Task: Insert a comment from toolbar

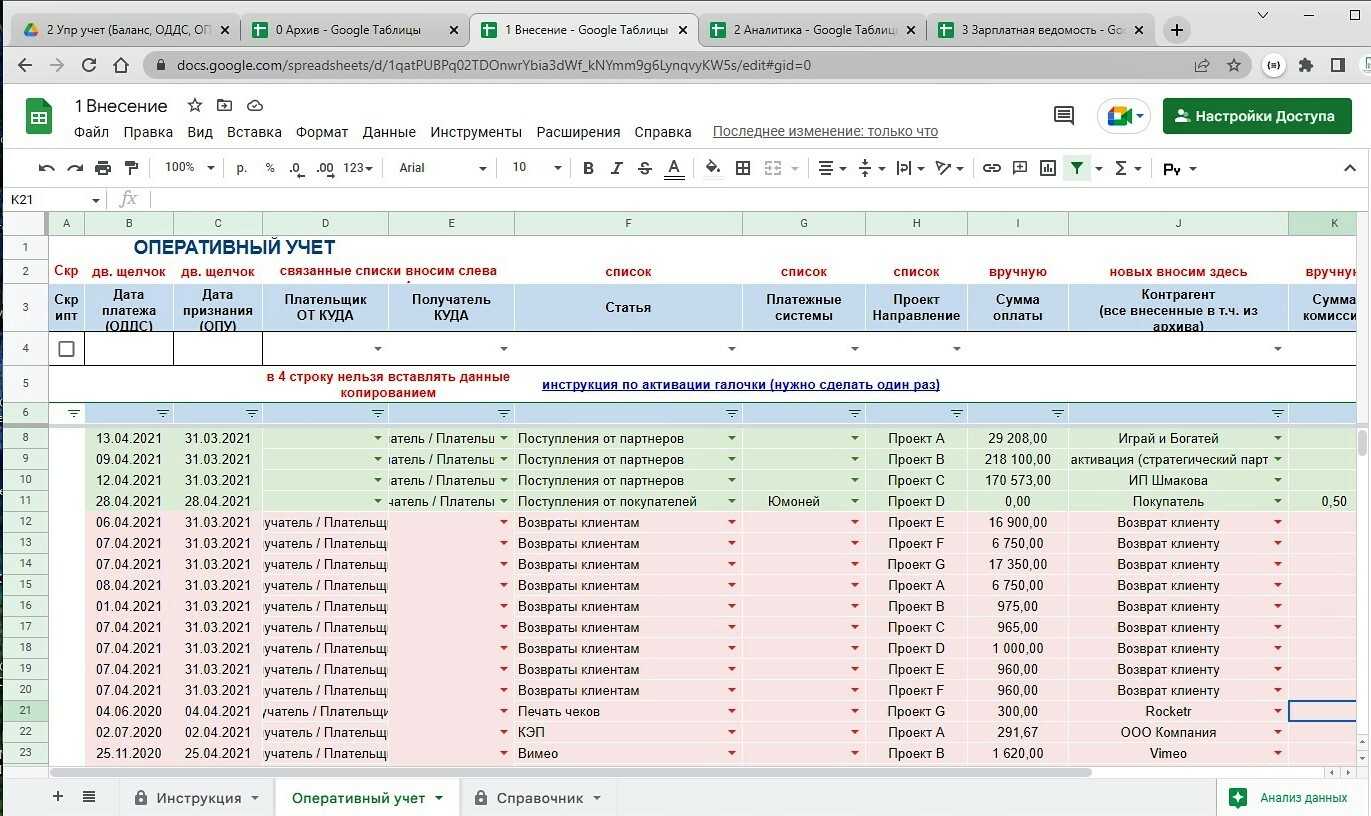Action: click(1020, 168)
